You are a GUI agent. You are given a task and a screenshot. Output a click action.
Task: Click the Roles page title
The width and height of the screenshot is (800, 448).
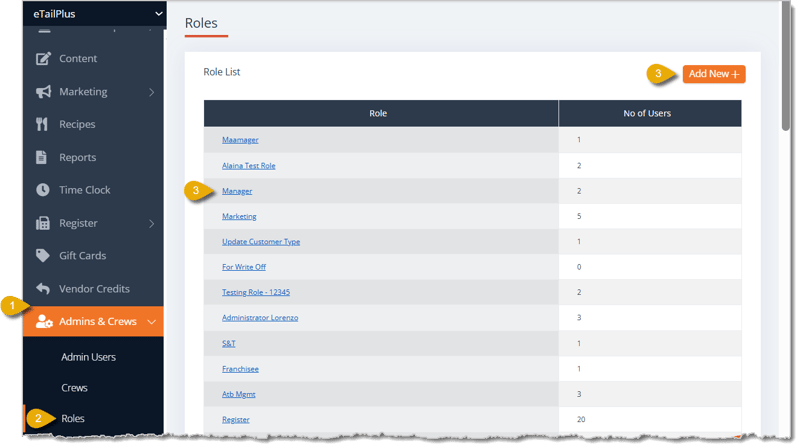pos(201,23)
